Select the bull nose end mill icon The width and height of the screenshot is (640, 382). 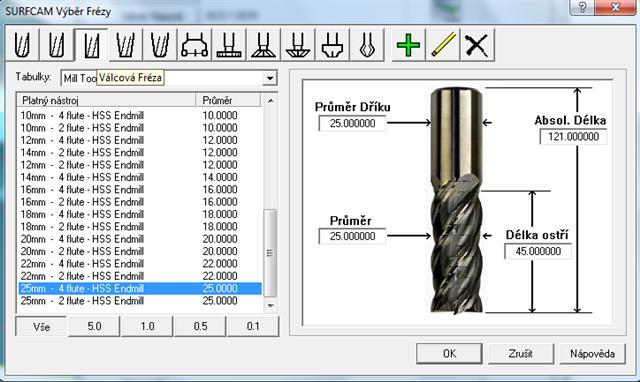click(x=57, y=45)
